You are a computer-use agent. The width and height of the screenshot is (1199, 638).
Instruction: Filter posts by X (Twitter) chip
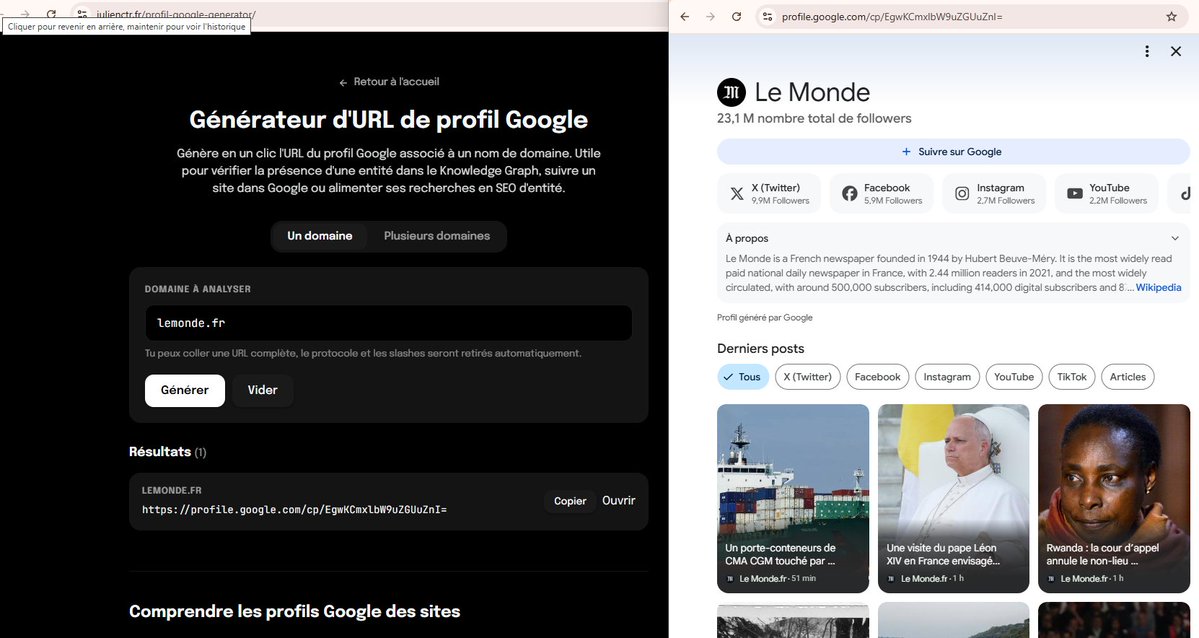807,376
